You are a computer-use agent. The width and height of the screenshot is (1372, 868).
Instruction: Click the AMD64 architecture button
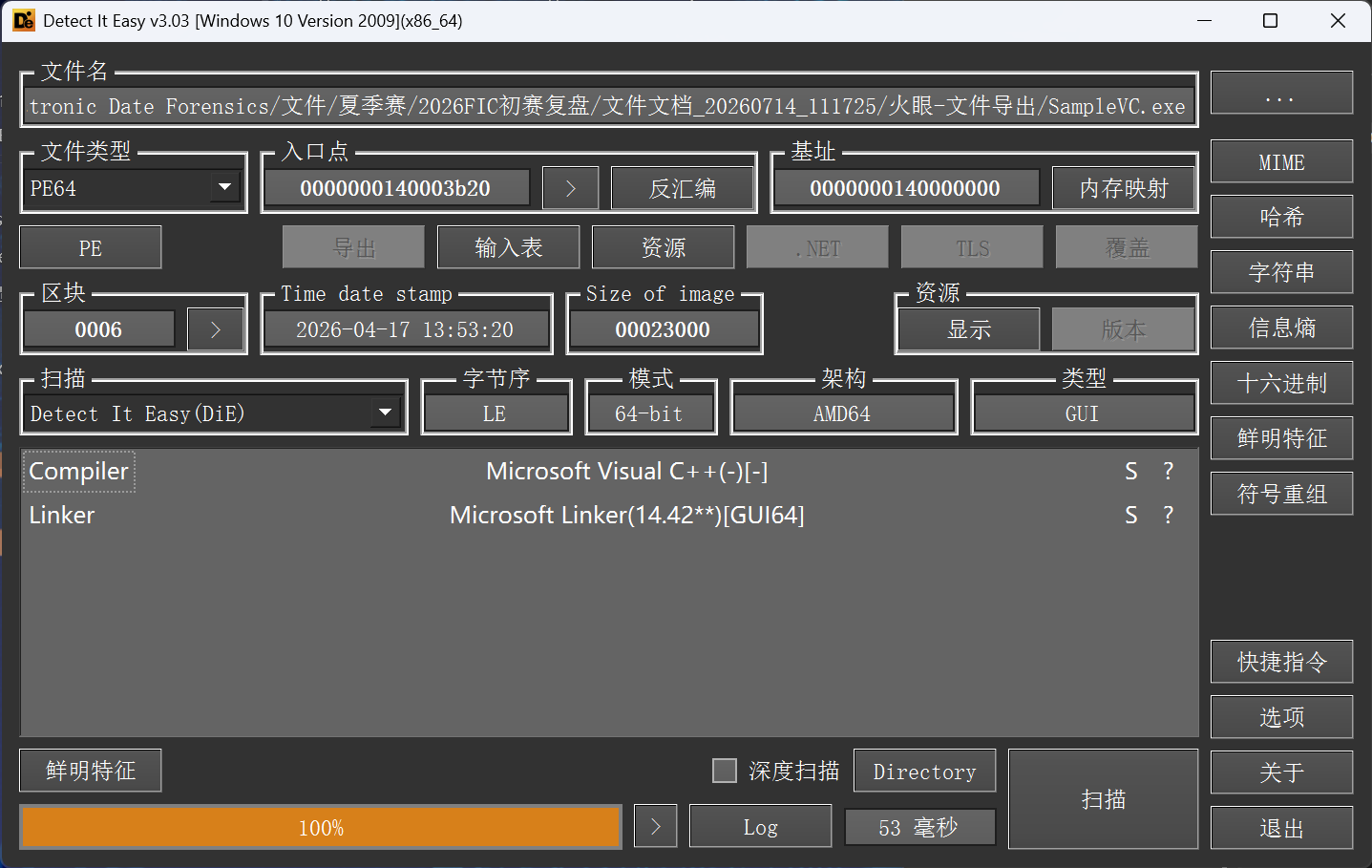click(x=843, y=413)
